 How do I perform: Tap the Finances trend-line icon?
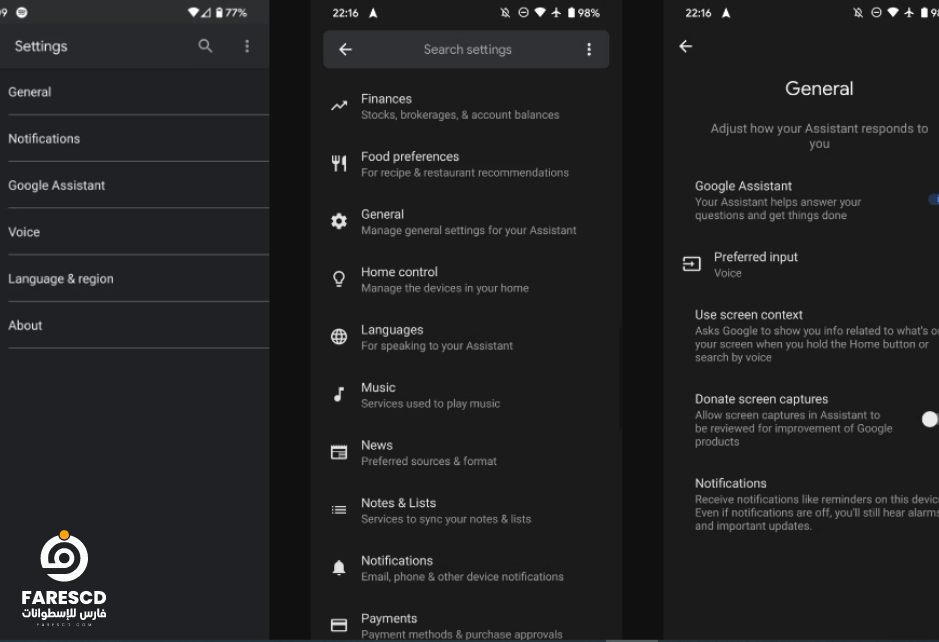[x=339, y=106]
